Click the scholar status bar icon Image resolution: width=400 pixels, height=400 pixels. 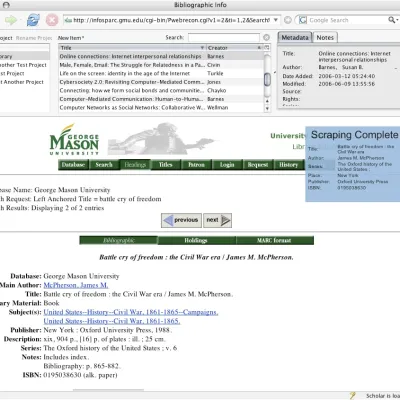pos(353,395)
